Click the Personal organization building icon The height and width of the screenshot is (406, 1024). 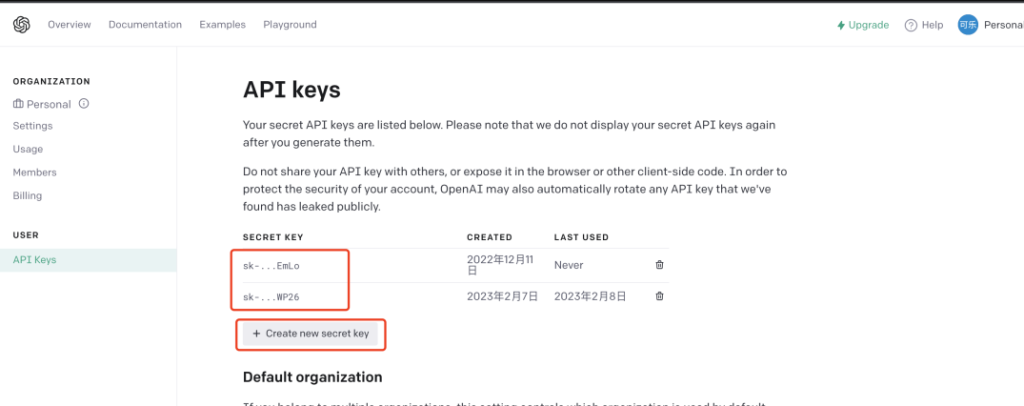click(x=18, y=103)
